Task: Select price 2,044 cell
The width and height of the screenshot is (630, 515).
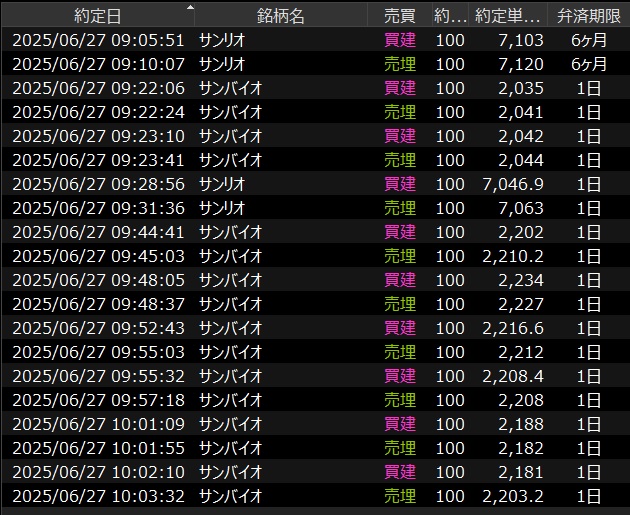Action: pos(521,160)
